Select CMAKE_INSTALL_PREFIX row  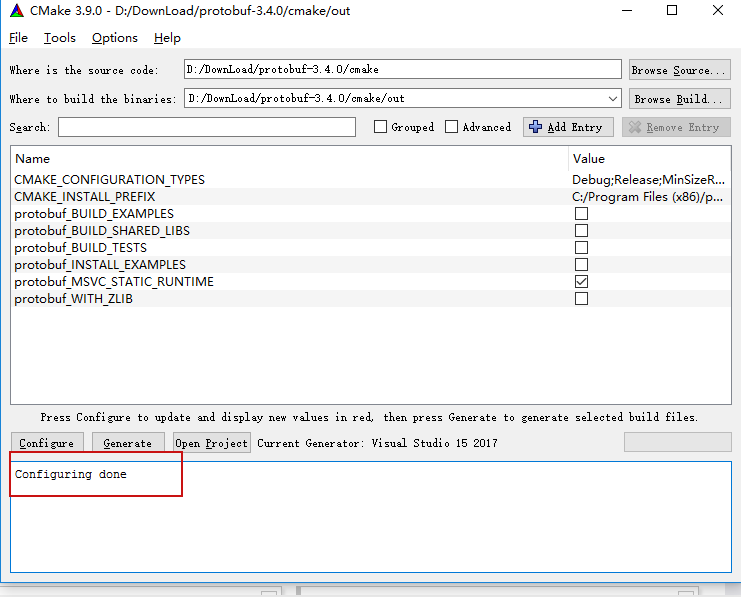point(370,197)
